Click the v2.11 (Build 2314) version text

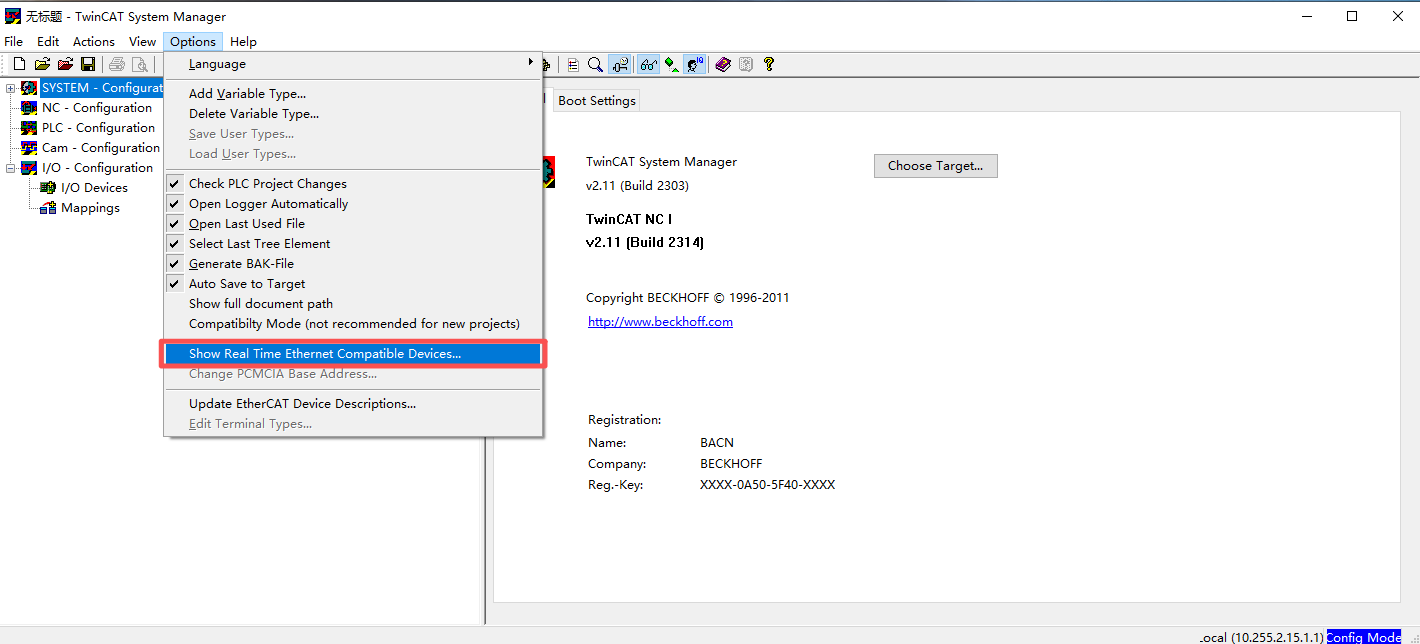645,243
